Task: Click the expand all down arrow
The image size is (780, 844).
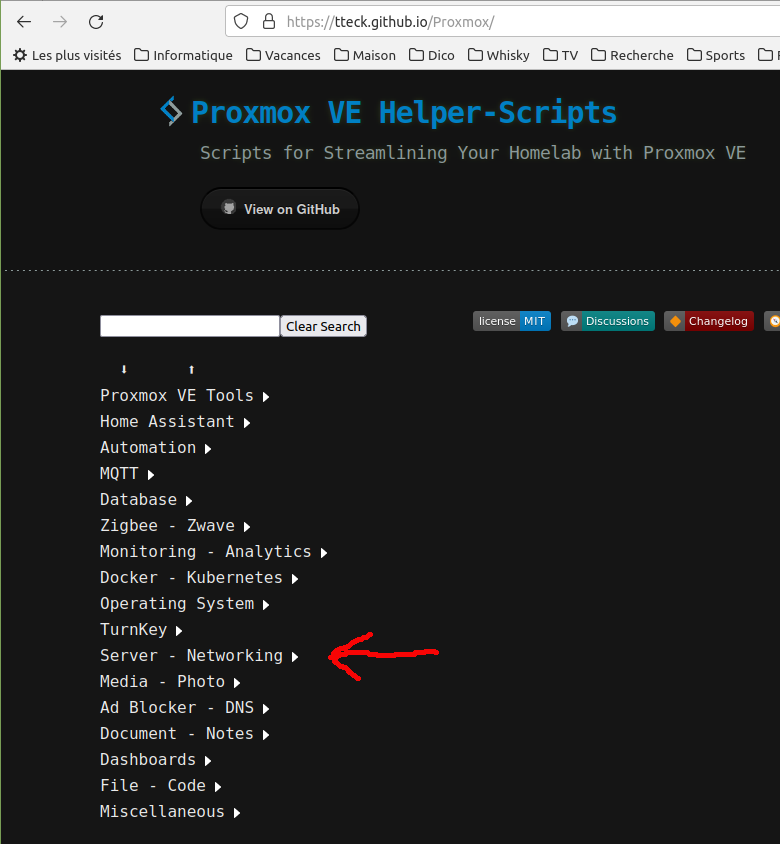Action: [124, 369]
